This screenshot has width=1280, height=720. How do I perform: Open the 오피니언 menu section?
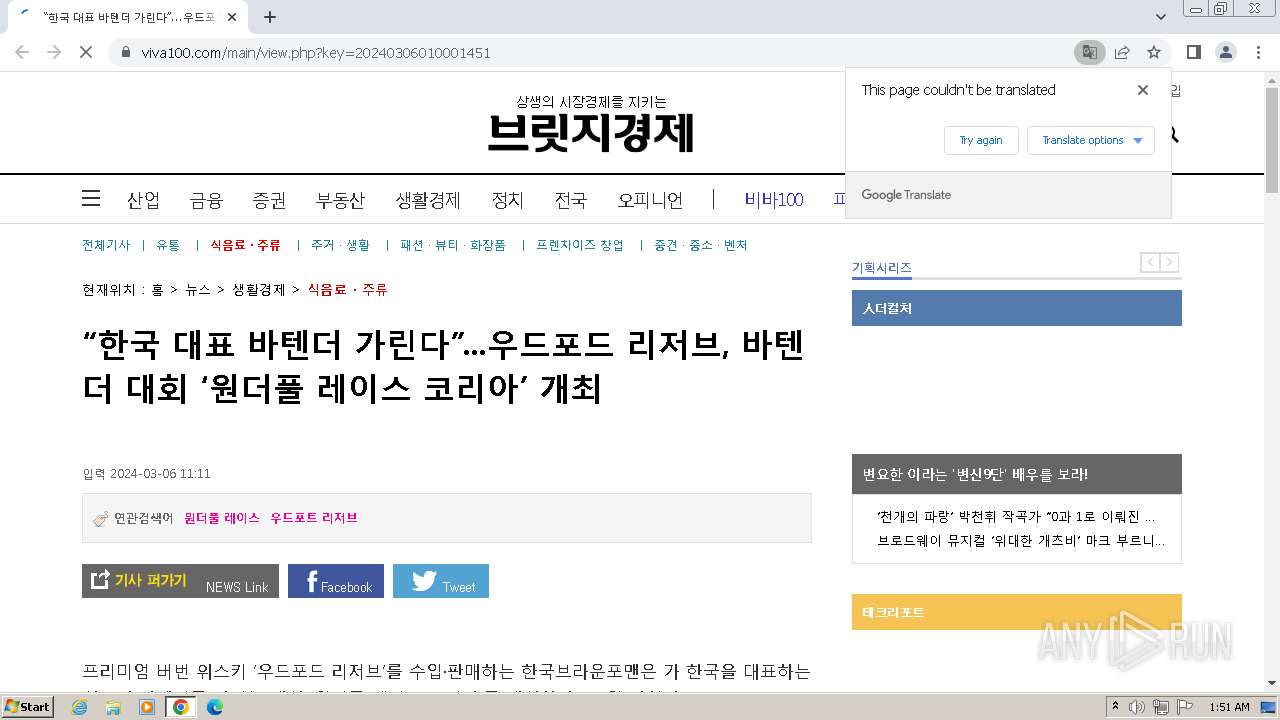pyautogui.click(x=650, y=200)
